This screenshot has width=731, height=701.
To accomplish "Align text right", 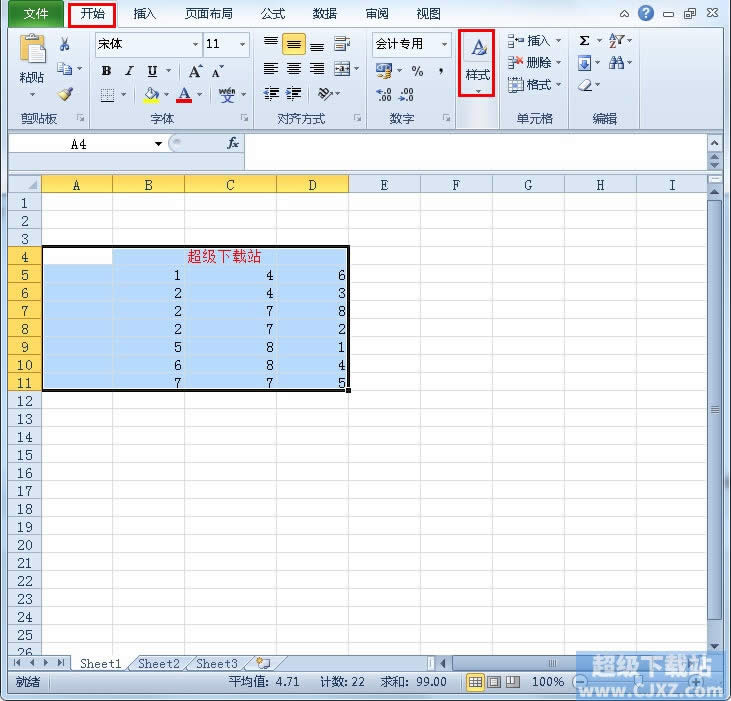I will 317,69.
